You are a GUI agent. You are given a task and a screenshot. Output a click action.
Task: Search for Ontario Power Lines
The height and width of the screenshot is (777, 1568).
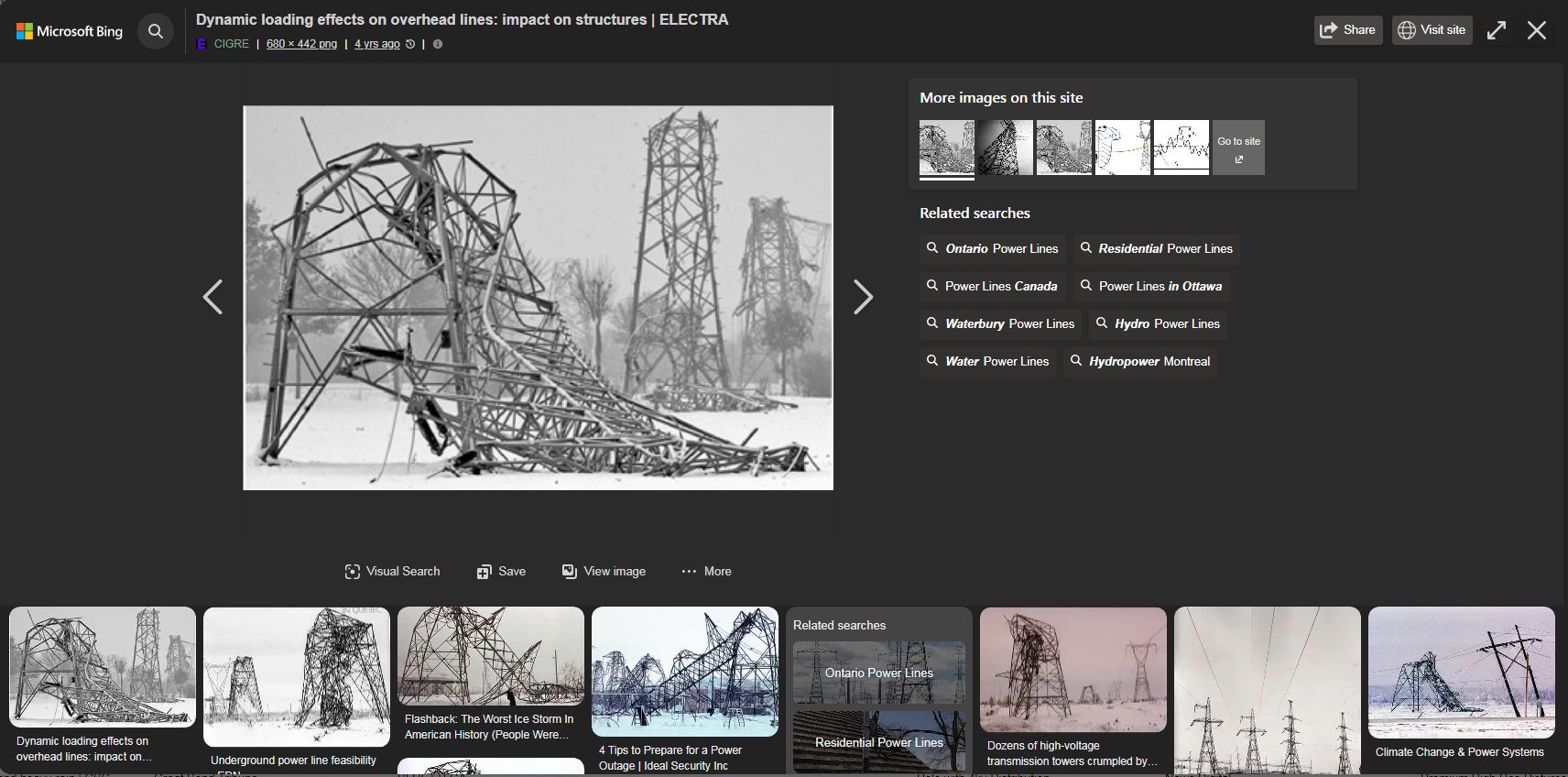click(993, 248)
